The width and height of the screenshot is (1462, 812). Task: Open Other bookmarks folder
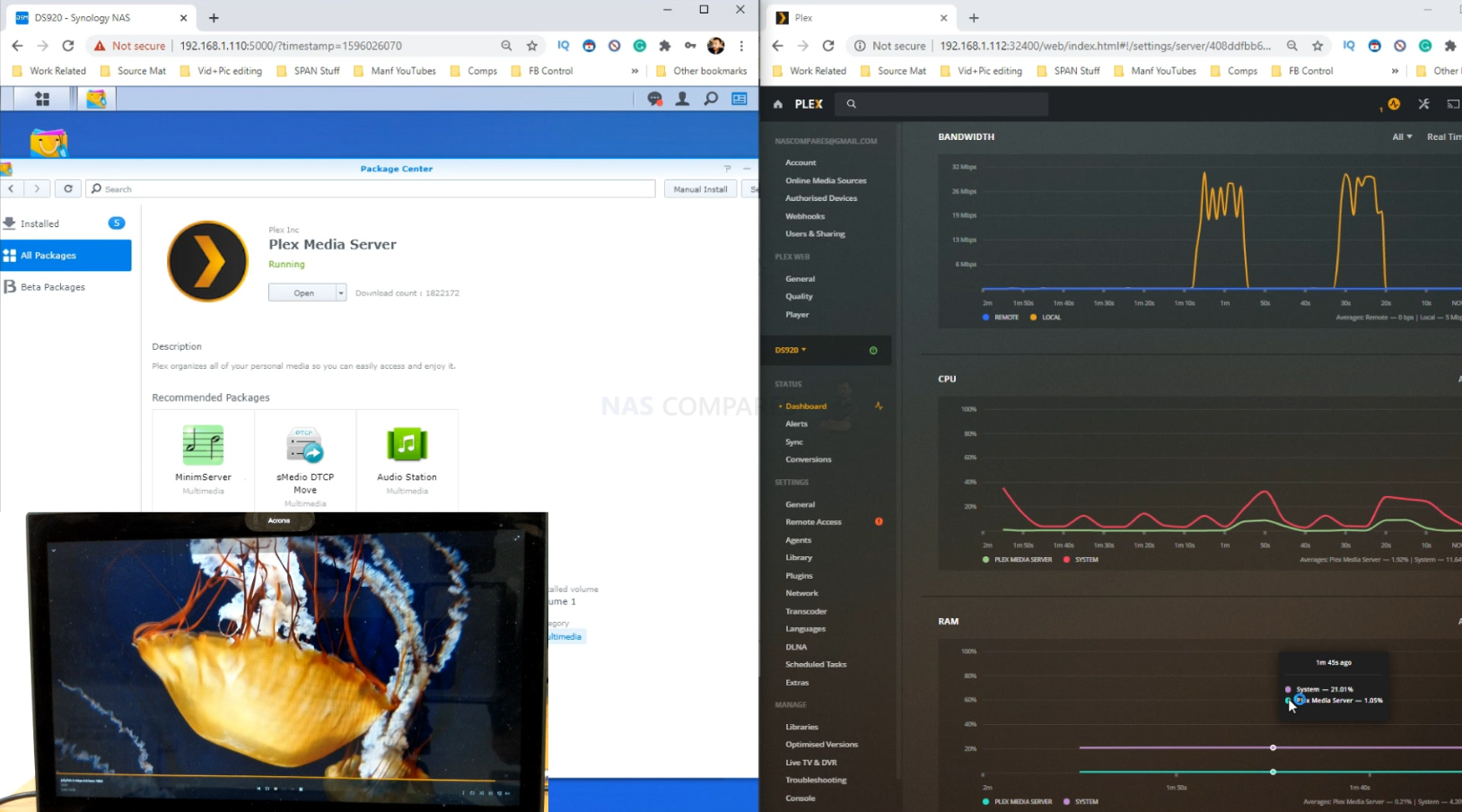[x=701, y=71]
